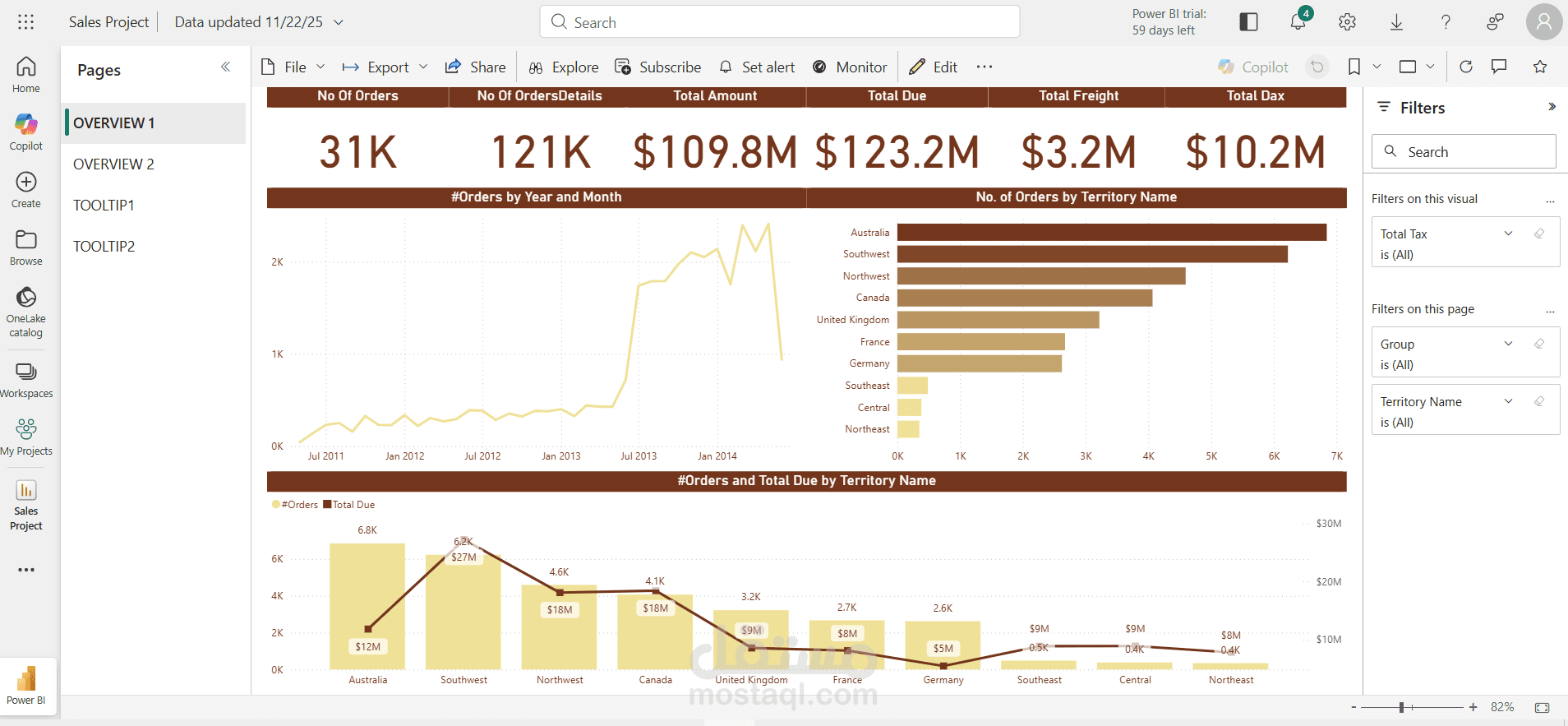The width and height of the screenshot is (1568, 726).
Task: Toggle Total Due legend entry
Action: tap(349, 505)
